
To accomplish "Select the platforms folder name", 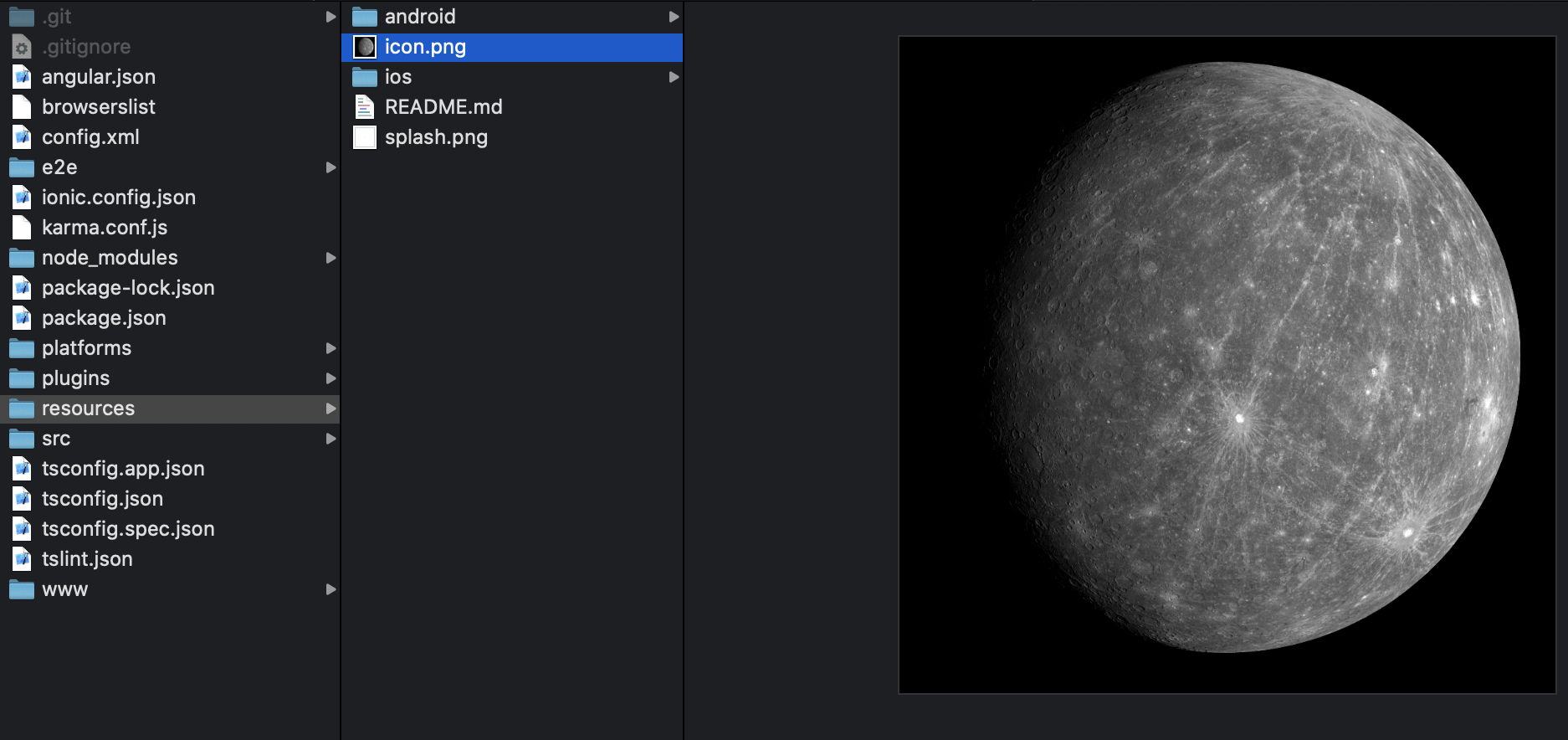I will click(86, 348).
